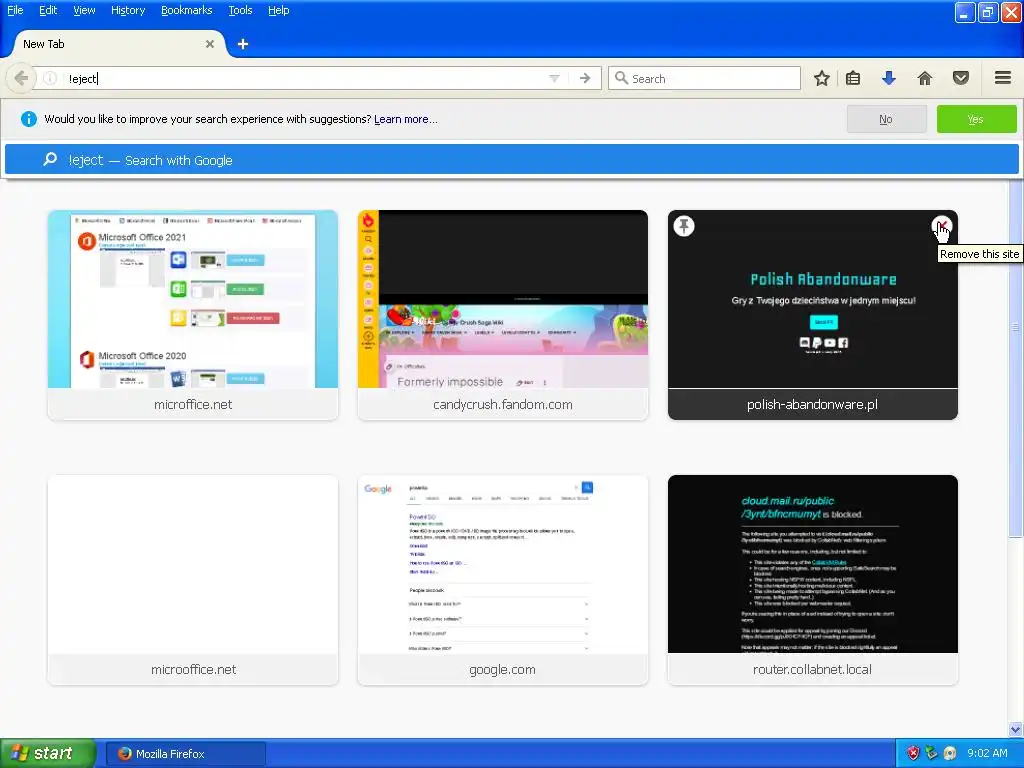Click the site information icon in URL bar
The image size is (1024, 768).
pos(50,78)
